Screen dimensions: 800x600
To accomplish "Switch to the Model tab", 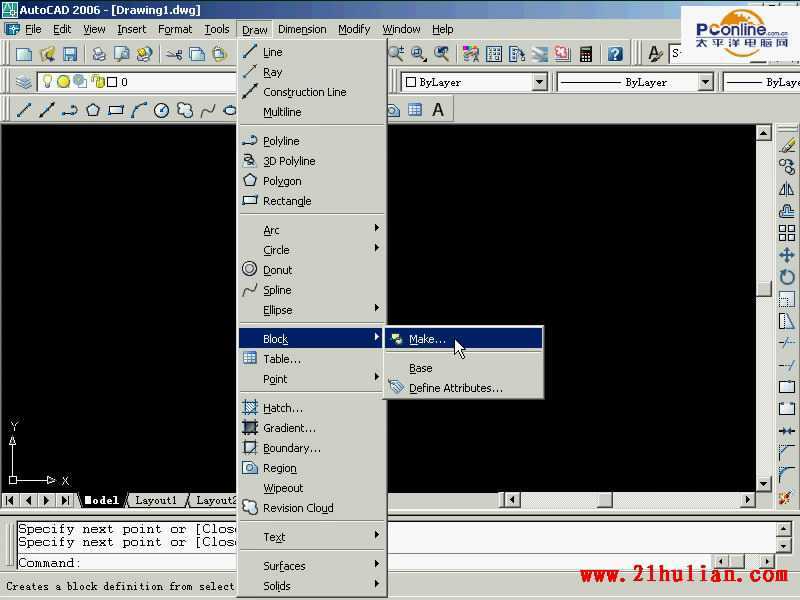I will click(102, 500).
